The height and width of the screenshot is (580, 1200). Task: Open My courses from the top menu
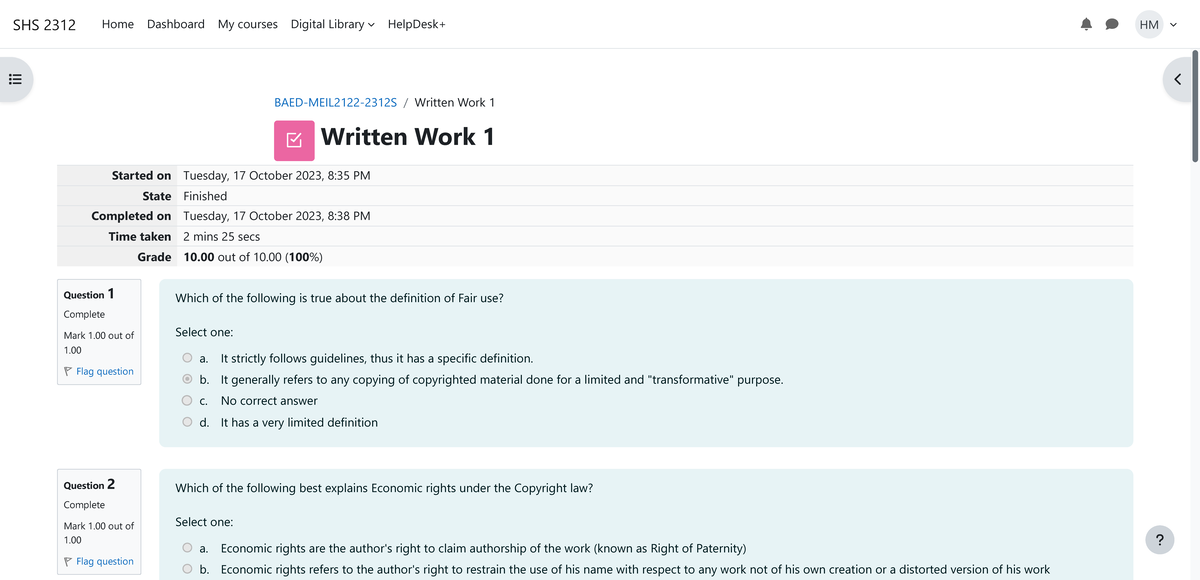coord(247,24)
